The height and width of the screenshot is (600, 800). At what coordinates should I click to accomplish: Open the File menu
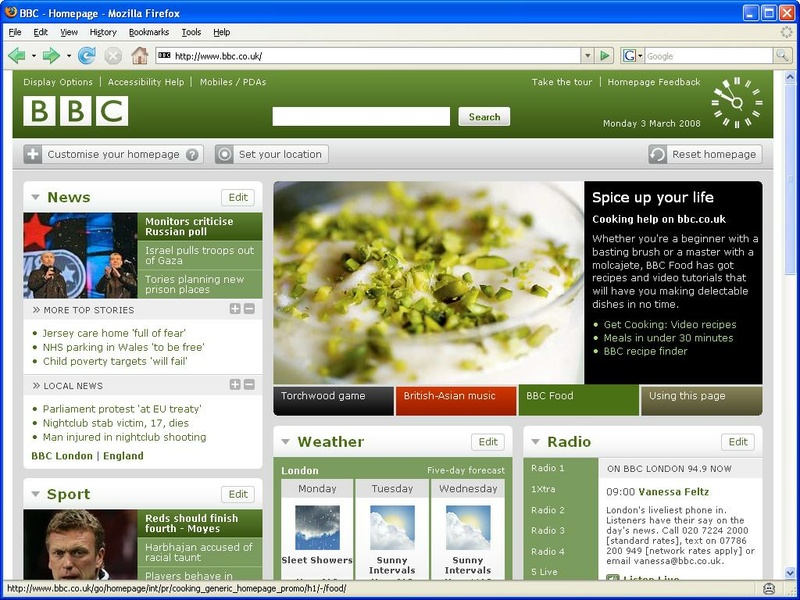(15, 32)
